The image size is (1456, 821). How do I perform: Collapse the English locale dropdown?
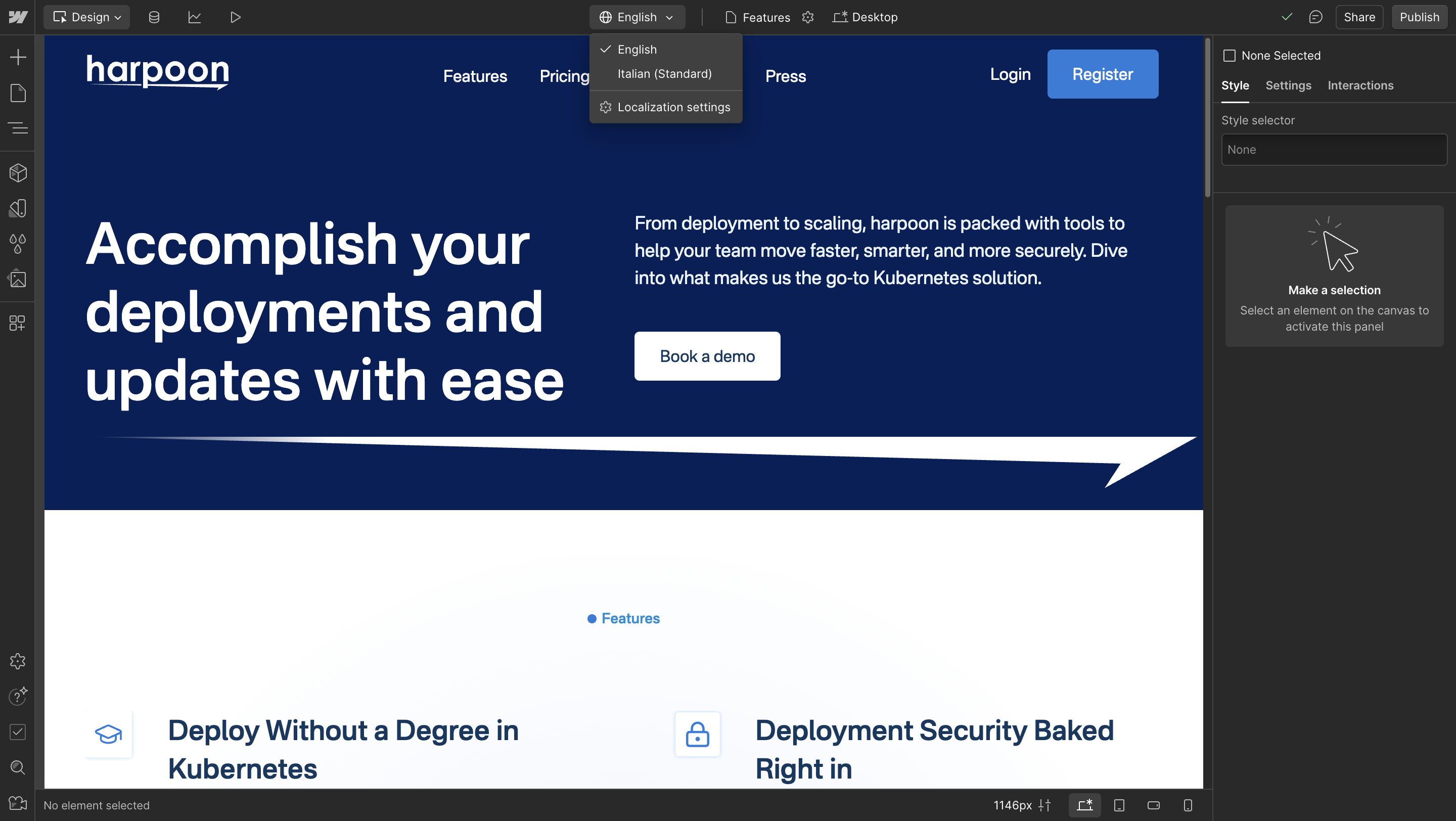point(637,17)
